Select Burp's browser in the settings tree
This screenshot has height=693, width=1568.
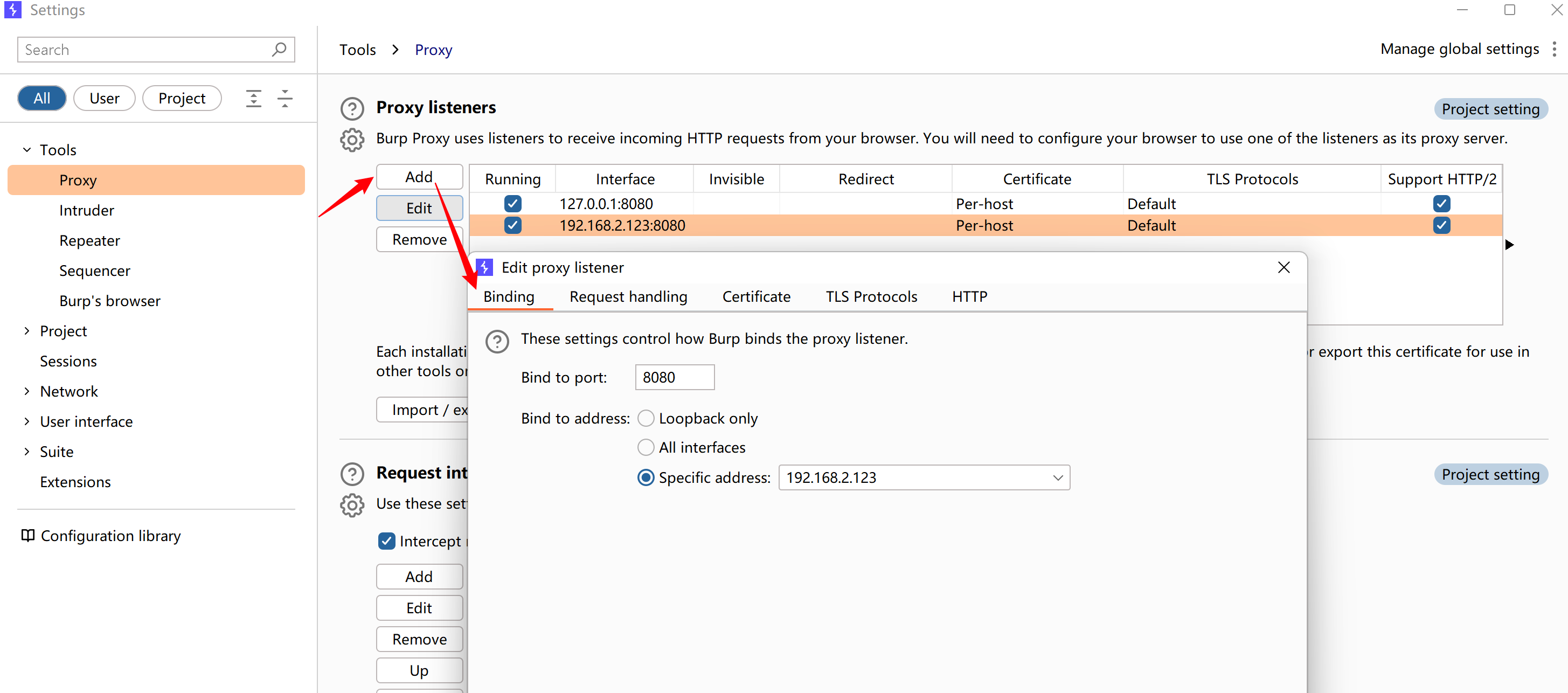point(109,301)
